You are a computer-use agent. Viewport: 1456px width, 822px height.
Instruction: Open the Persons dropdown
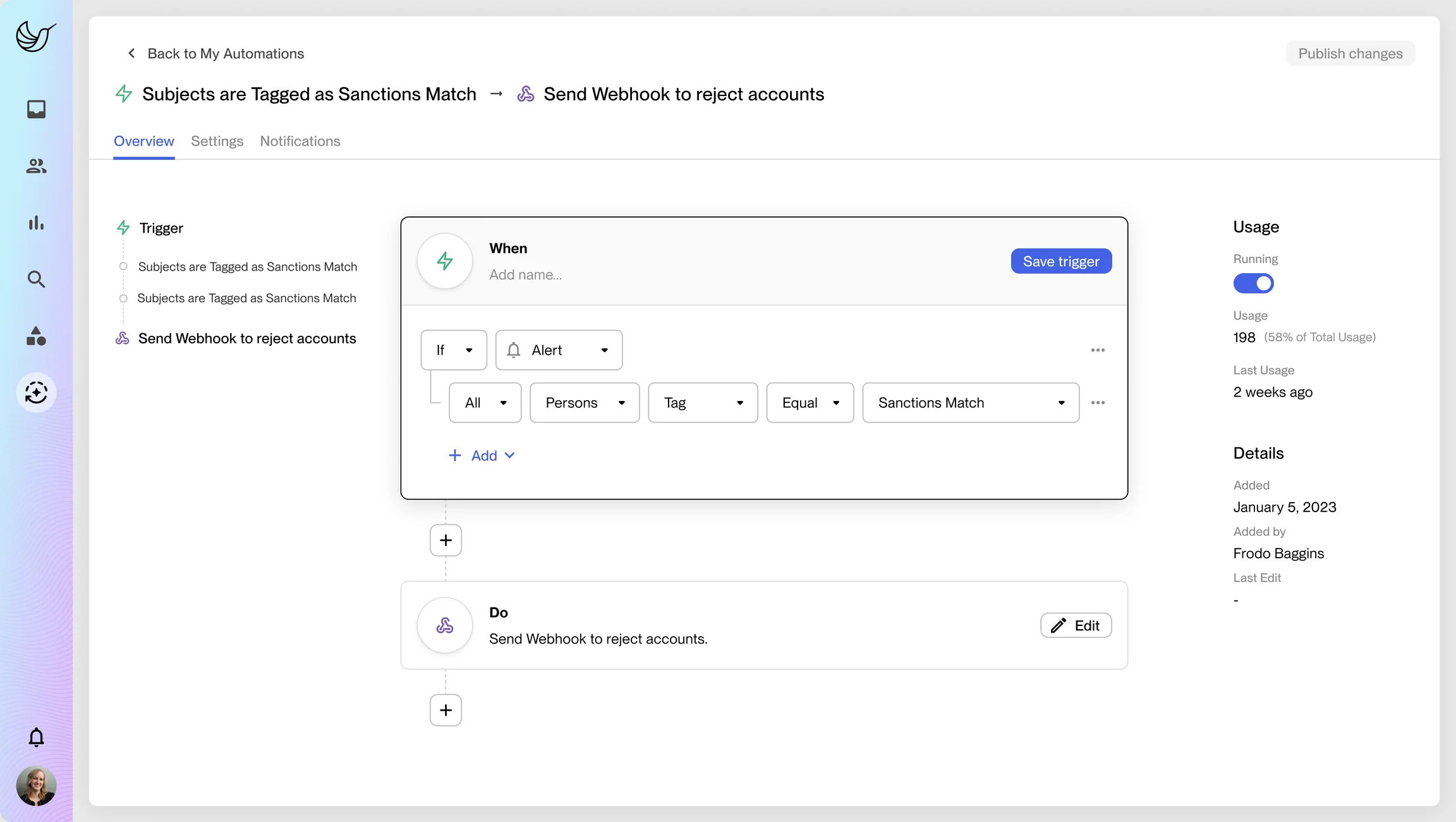coord(585,403)
